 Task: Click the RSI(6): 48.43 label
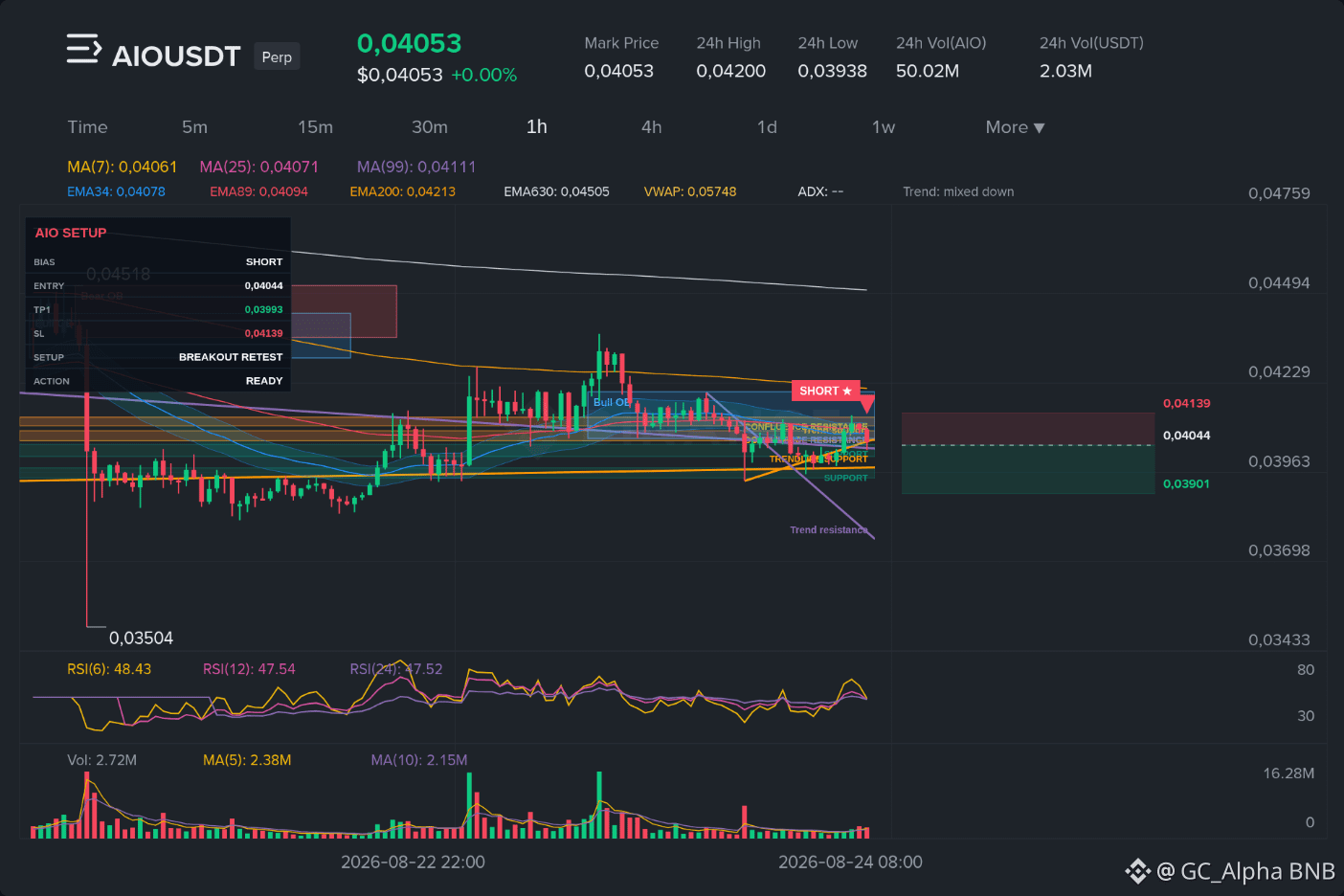[109, 669]
